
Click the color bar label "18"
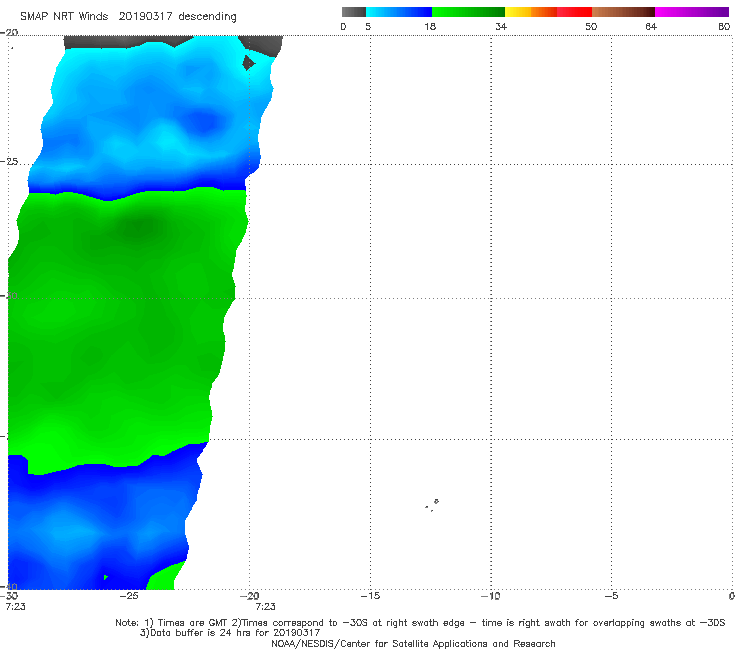coord(430,26)
